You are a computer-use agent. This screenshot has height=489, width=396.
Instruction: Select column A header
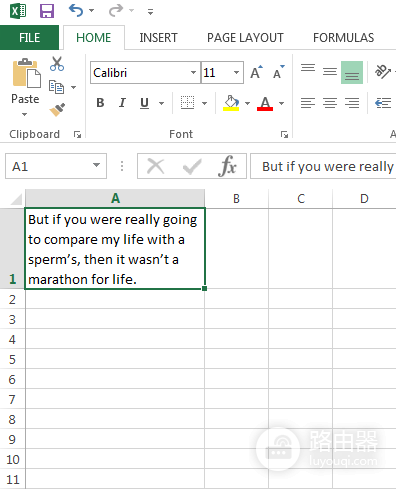[x=115, y=199]
